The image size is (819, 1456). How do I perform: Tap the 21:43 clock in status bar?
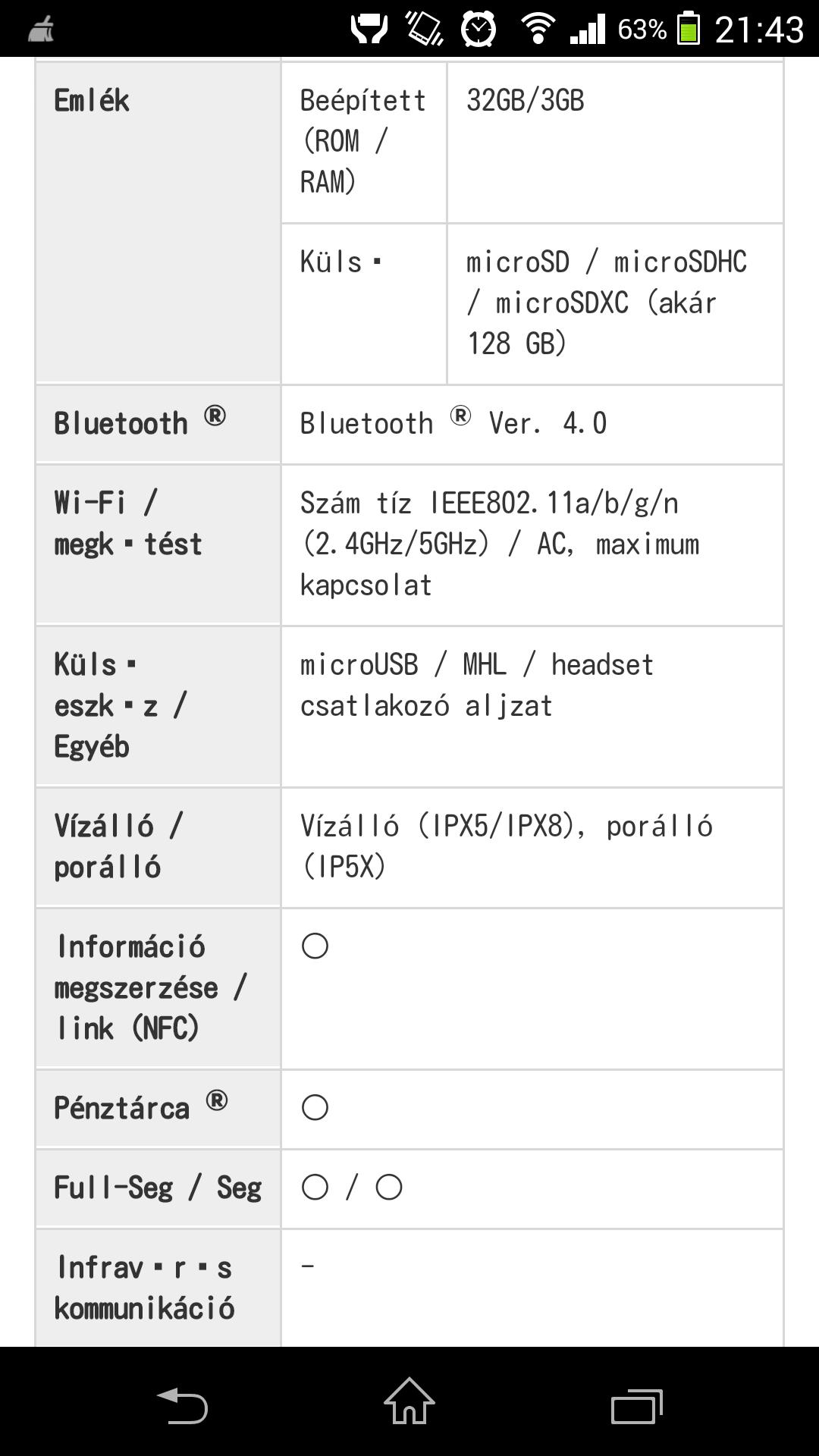tap(759, 30)
